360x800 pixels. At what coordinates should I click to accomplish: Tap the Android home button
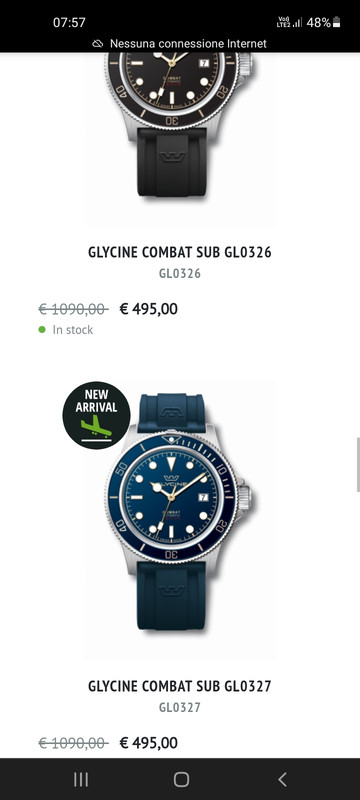pyautogui.click(x=181, y=779)
